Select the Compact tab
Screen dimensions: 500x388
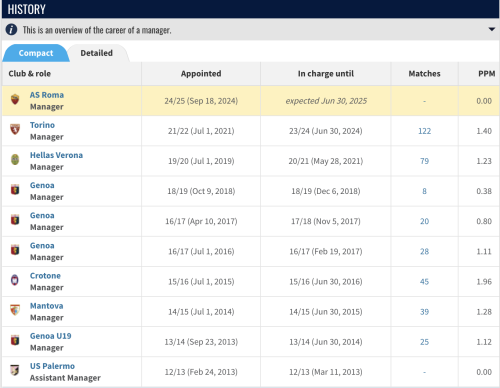tap(36, 53)
